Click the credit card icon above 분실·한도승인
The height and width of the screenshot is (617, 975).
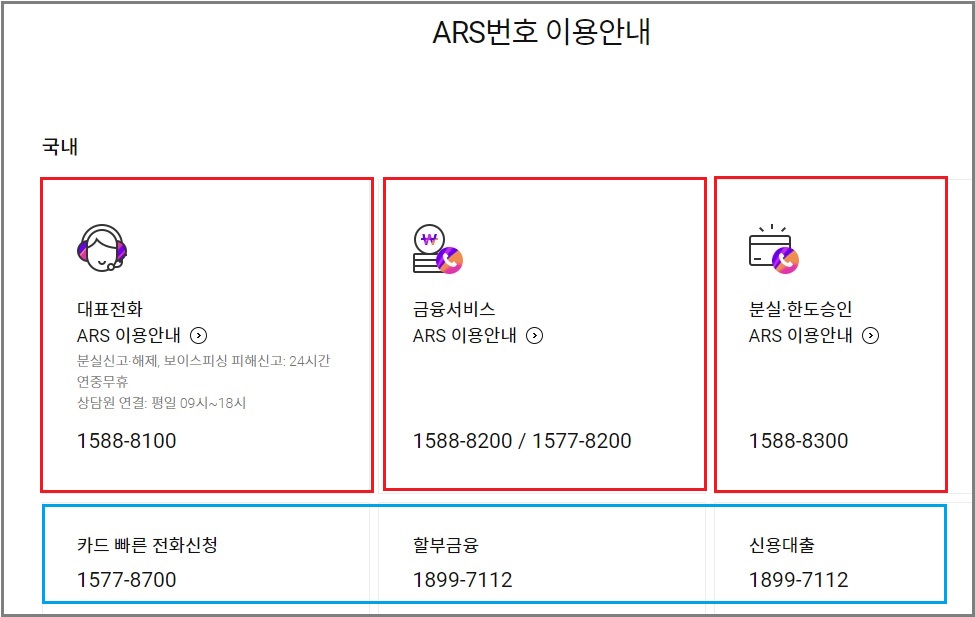(768, 248)
